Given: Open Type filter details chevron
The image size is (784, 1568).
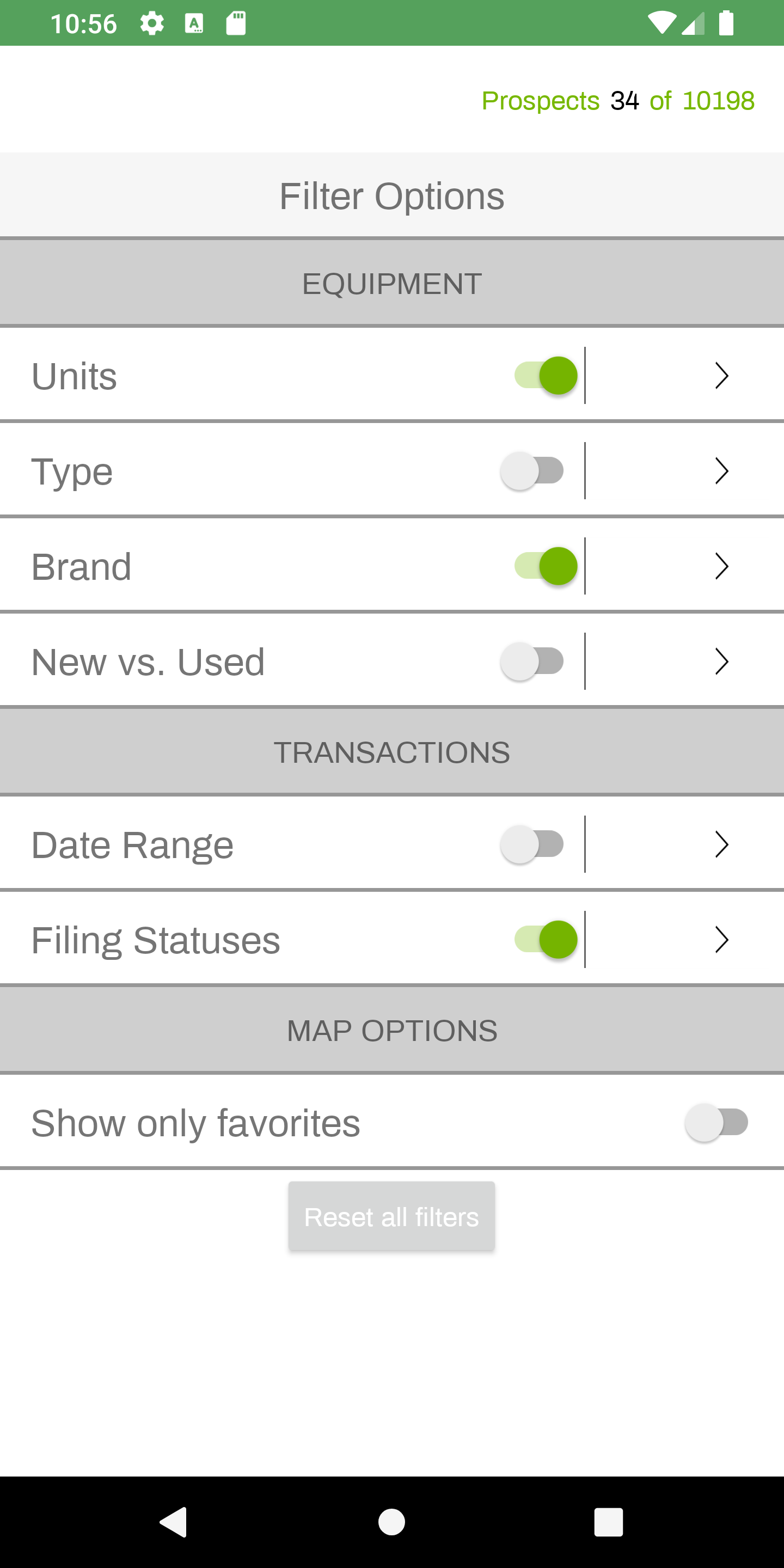Looking at the screenshot, I should tap(721, 470).
